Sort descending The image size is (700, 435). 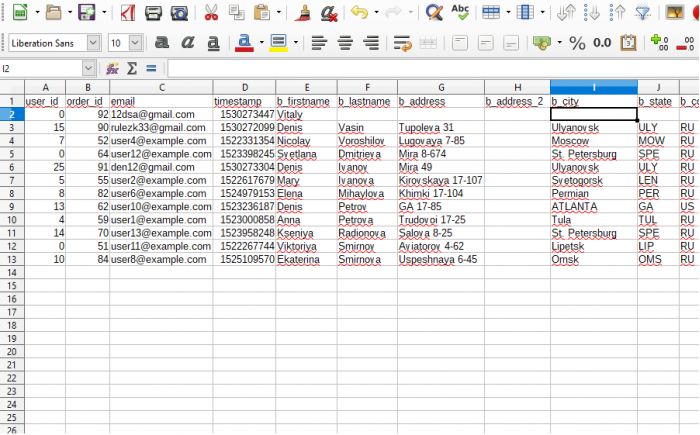click(617, 13)
